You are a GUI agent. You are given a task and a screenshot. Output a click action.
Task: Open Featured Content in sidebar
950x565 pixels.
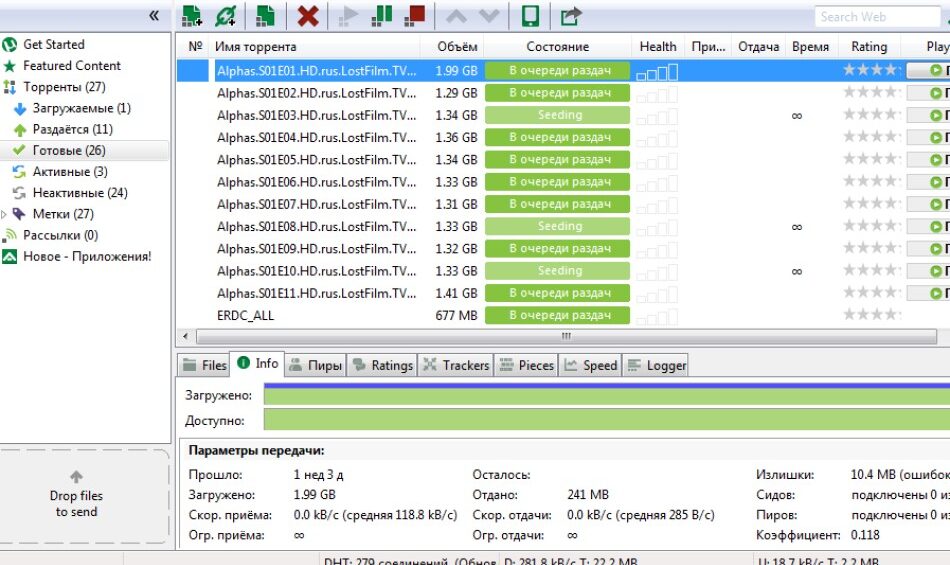point(71,65)
